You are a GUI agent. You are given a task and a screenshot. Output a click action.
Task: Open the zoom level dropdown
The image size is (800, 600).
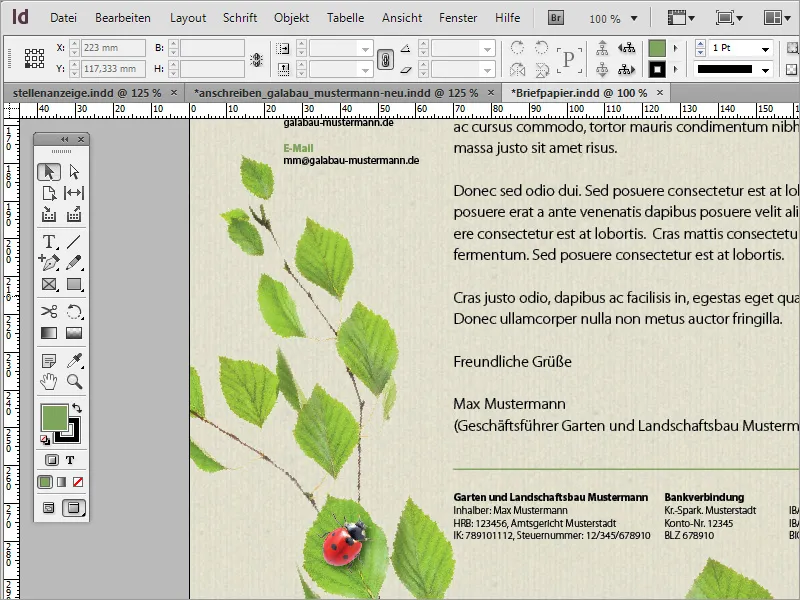point(634,18)
